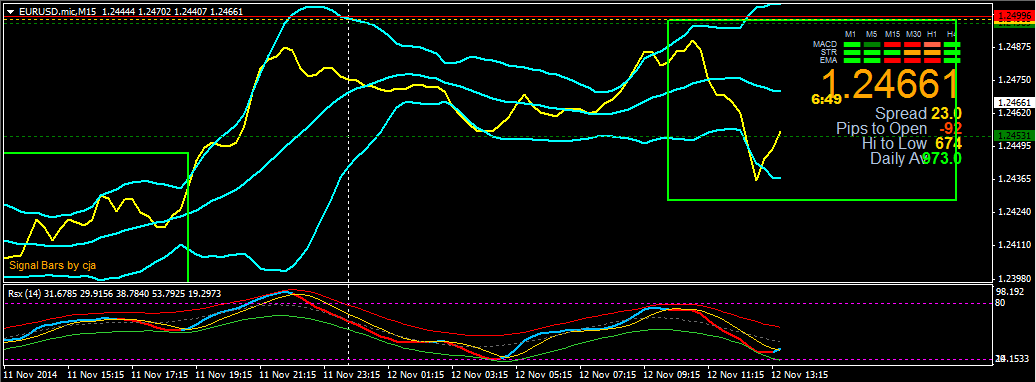Select the green EMA M5 signal bar
Viewport: 1036px width, 382px height.
click(x=872, y=60)
